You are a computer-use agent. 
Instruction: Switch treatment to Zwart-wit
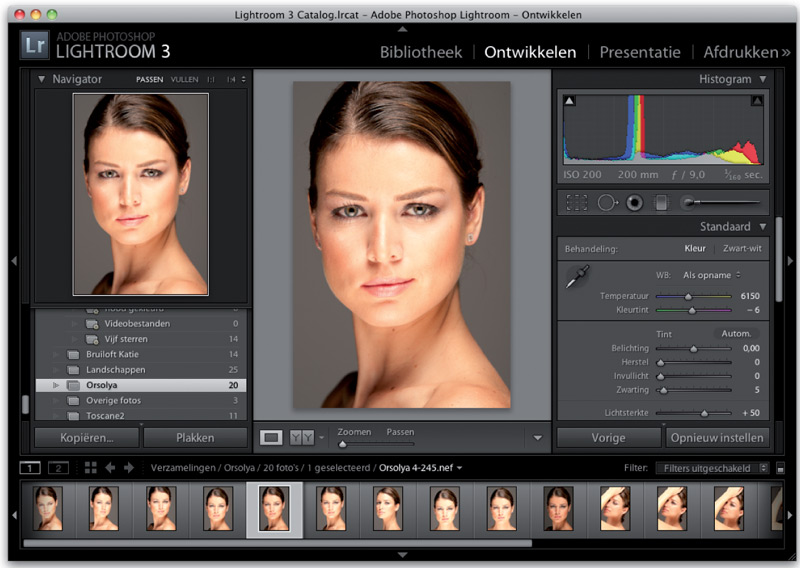[741, 248]
